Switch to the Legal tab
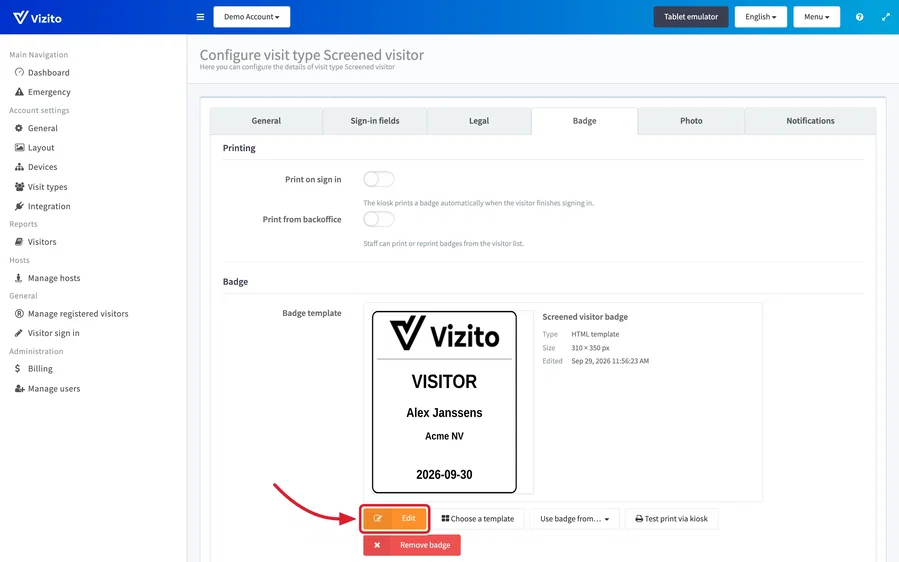The image size is (899, 562). [479, 121]
